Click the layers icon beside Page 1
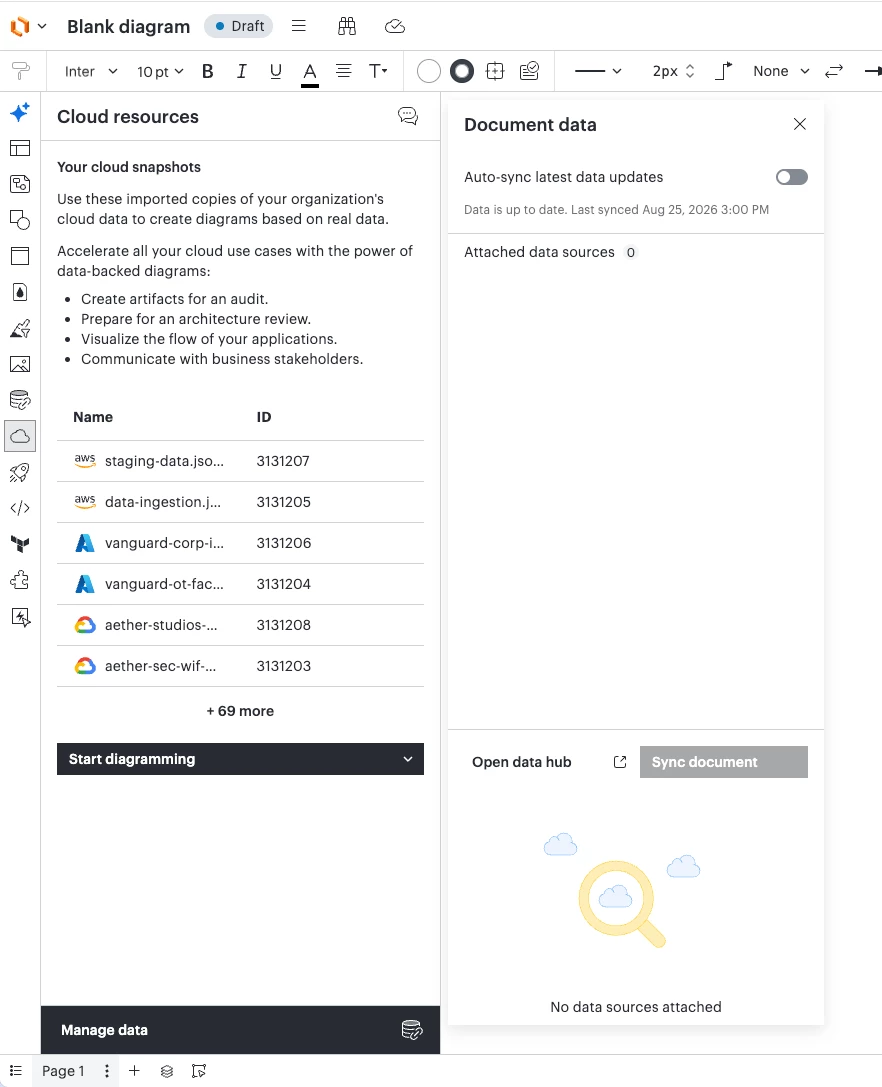Screen dimensions: 882x1087 point(166,1071)
